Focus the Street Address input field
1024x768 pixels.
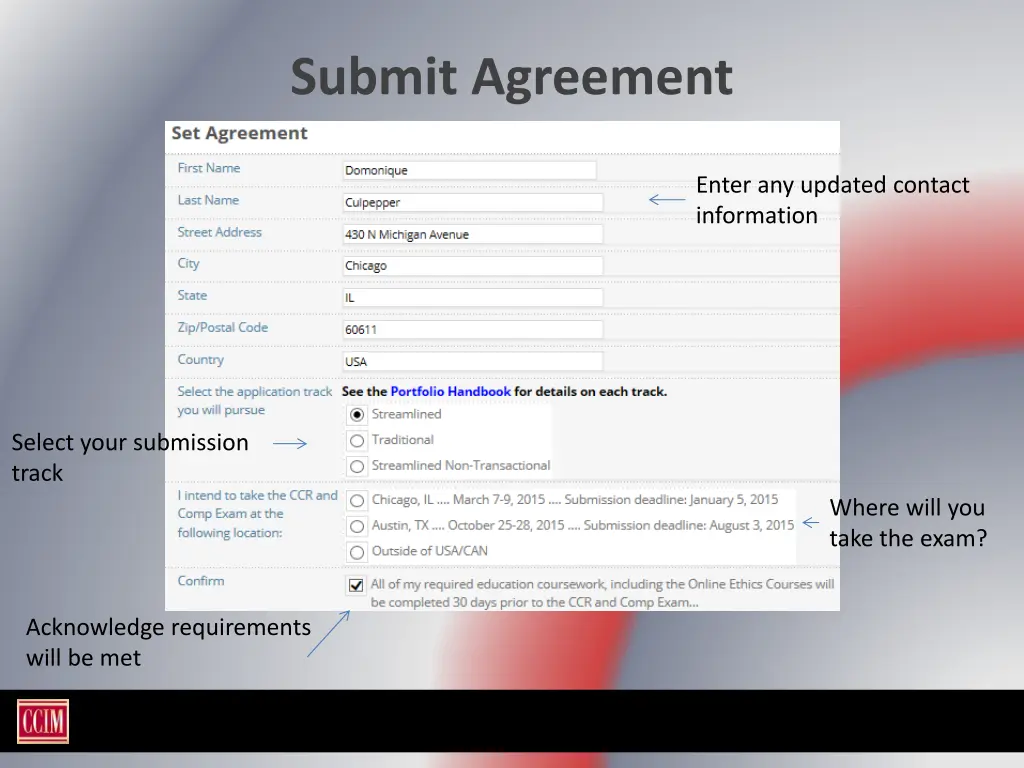[x=473, y=234]
